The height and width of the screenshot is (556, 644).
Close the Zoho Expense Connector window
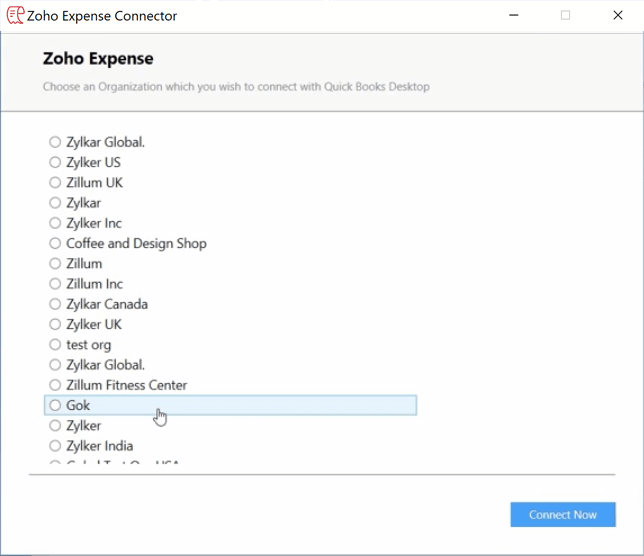618,16
